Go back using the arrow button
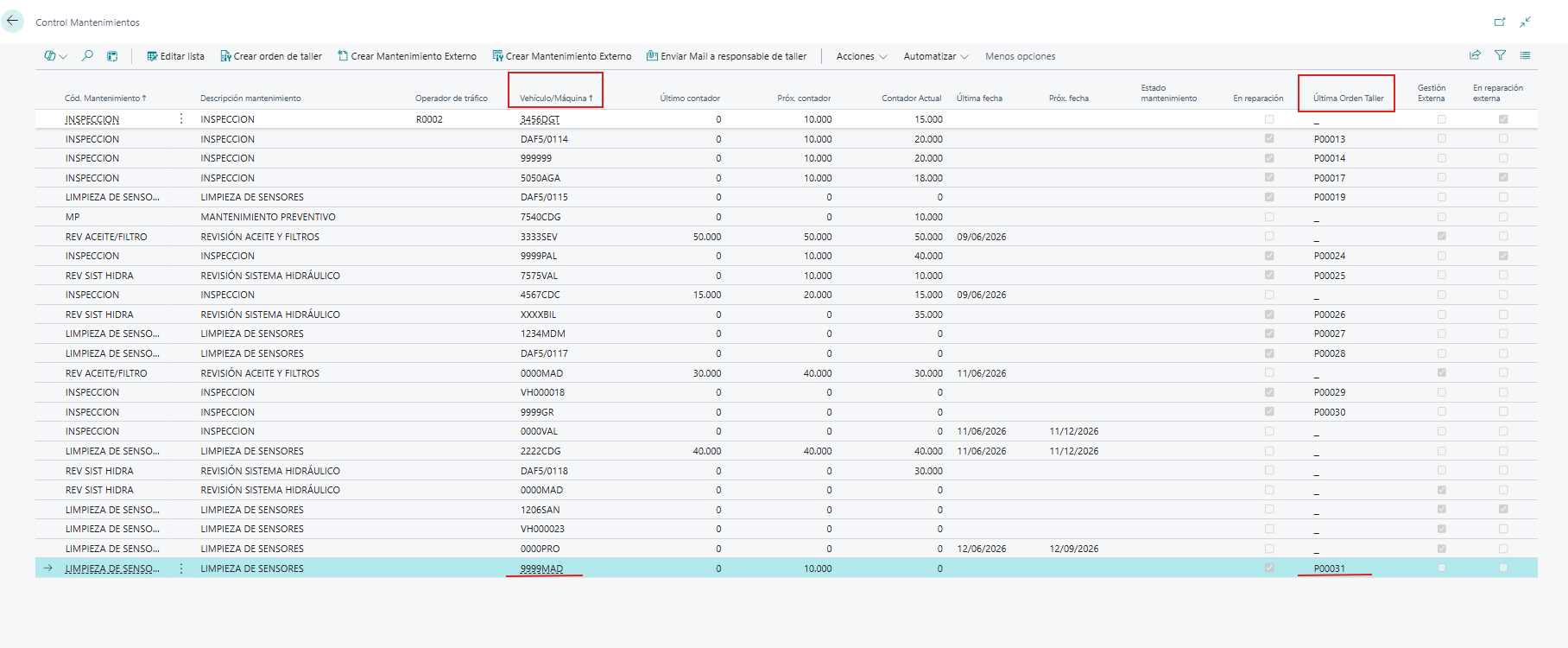This screenshot has width=1568, height=648. (x=13, y=21)
